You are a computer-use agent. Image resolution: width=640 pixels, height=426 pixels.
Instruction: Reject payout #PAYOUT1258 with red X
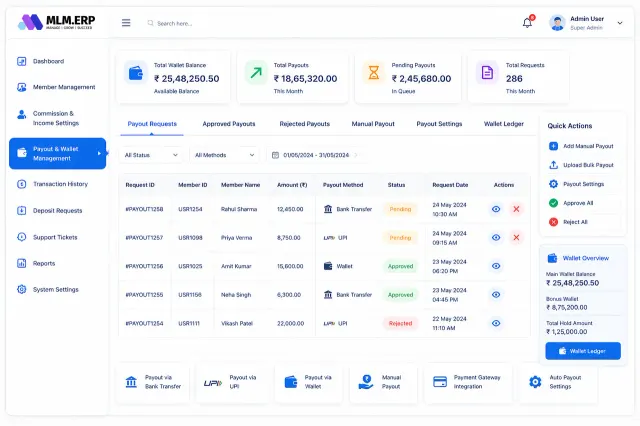(516, 209)
